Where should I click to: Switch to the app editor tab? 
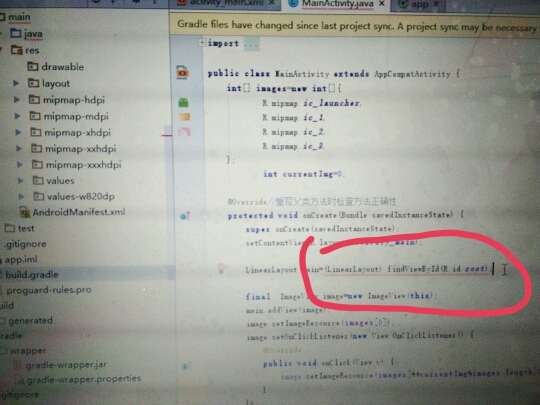click(x=419, y=4)
